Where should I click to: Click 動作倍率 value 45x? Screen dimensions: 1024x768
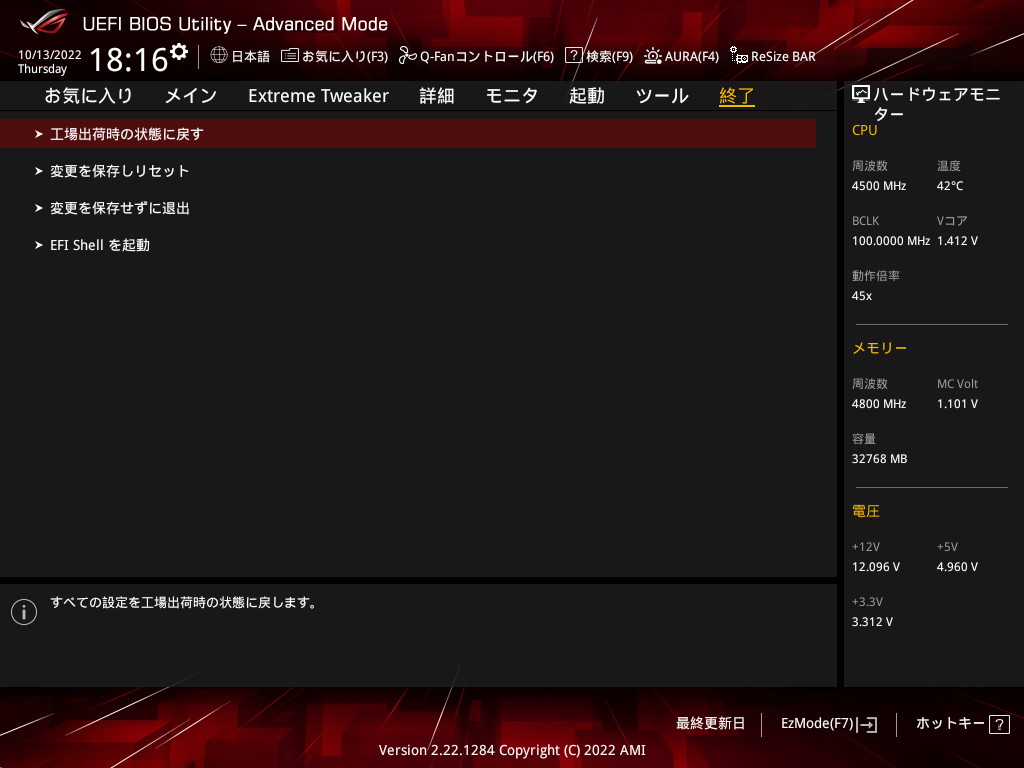(x=861, y=296)
